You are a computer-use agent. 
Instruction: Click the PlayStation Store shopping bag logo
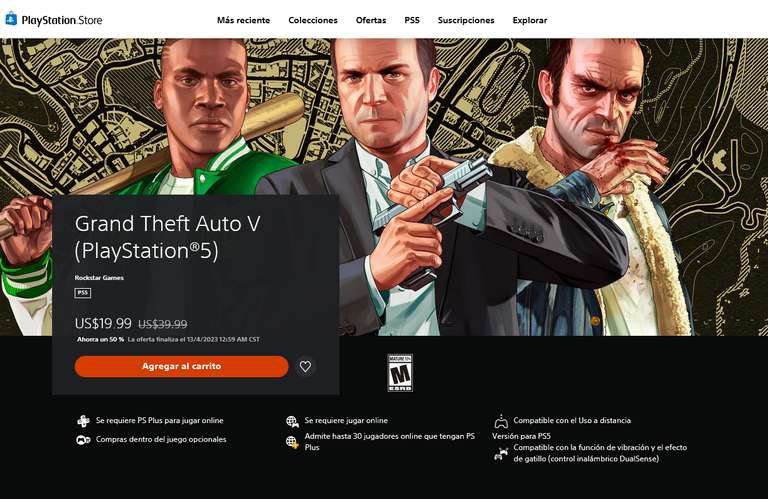[x=11, y=19]
